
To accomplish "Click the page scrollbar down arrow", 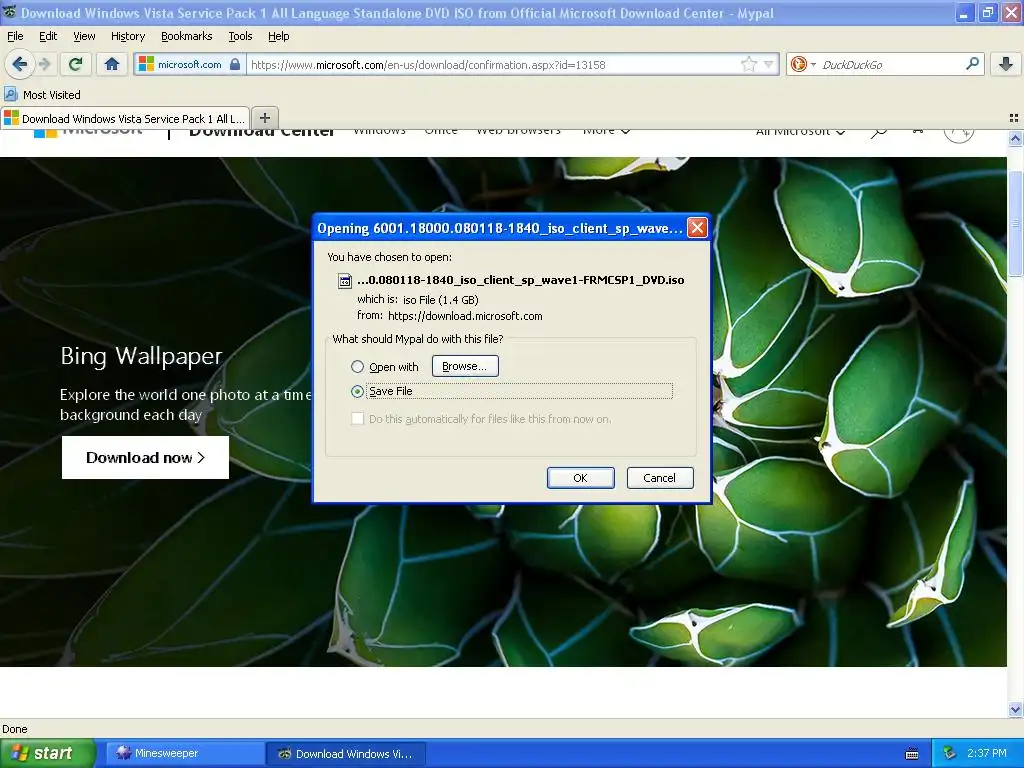I will (x=1015, y=709).
